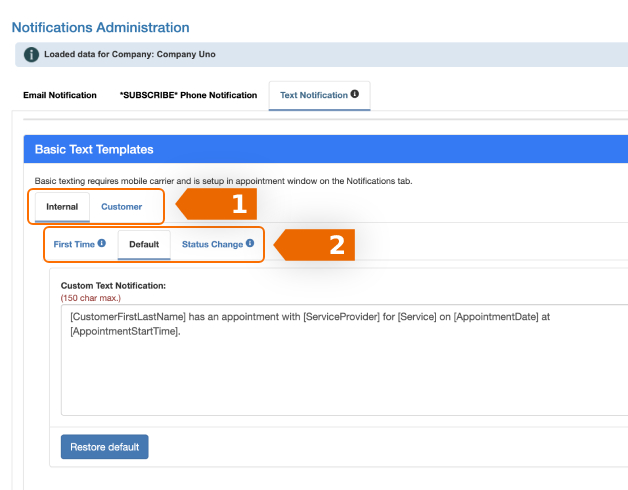Click the orange callout marker numbered 2
Image resolution: width=628 pixels, height=490 pixels.
(317, 244)
